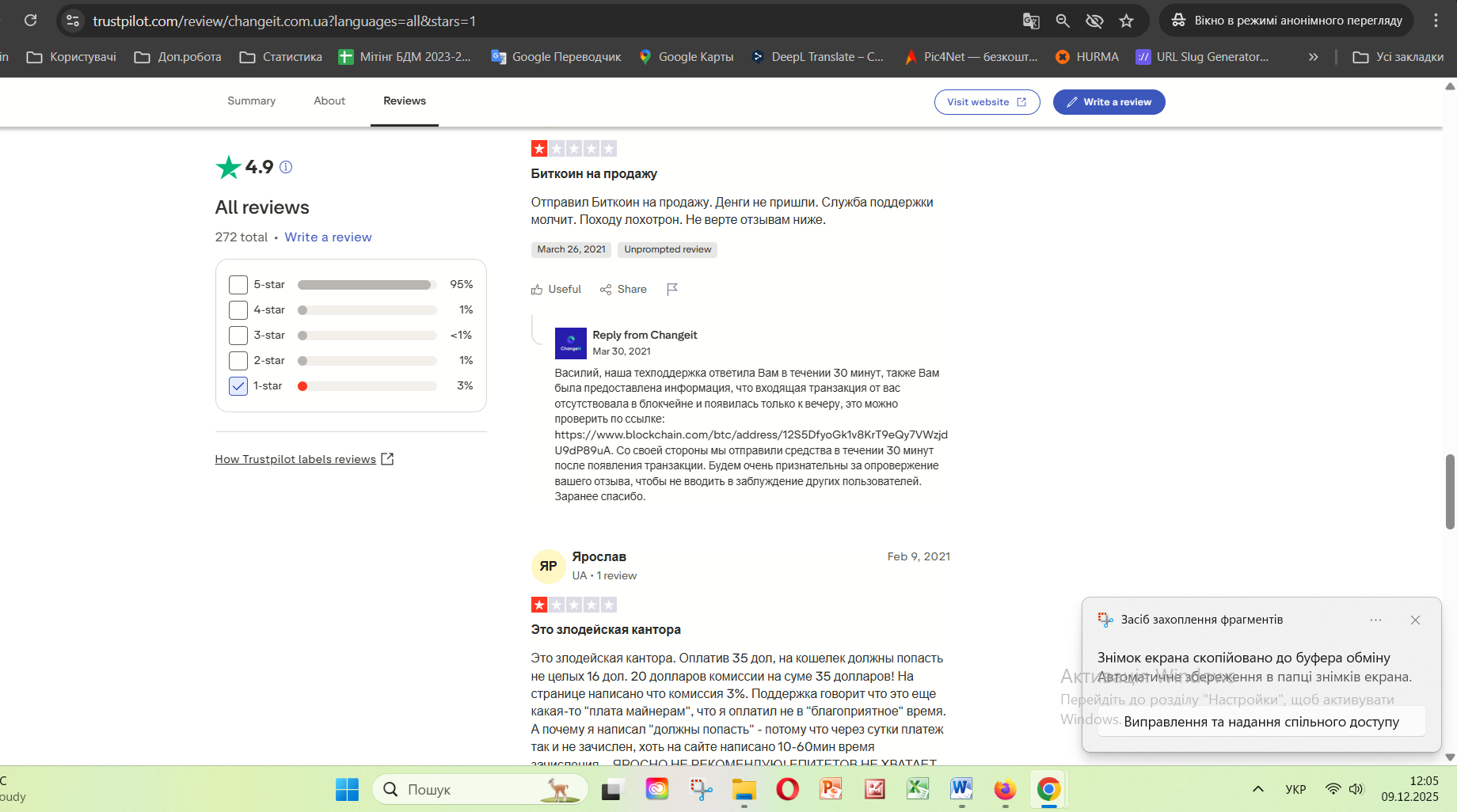Click Виправлення та надання спільного доступу button
The width and height of the screenshot is (1457, 812).
(1261, 722)
